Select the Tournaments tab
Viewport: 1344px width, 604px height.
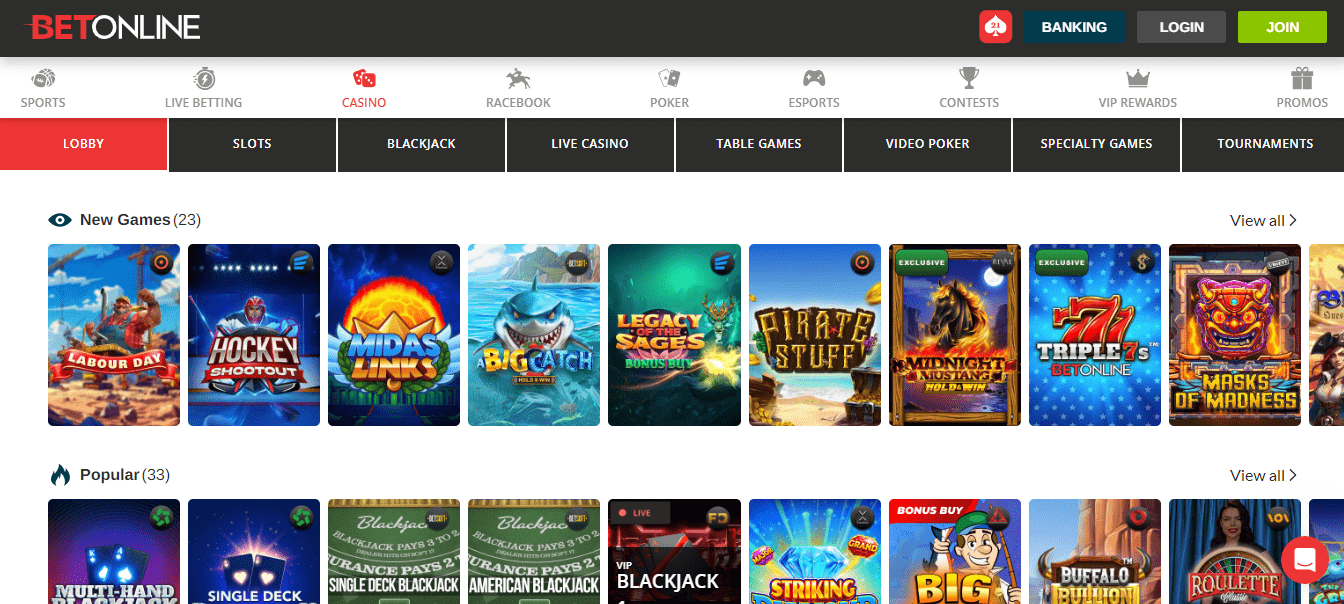(1264, 144)
